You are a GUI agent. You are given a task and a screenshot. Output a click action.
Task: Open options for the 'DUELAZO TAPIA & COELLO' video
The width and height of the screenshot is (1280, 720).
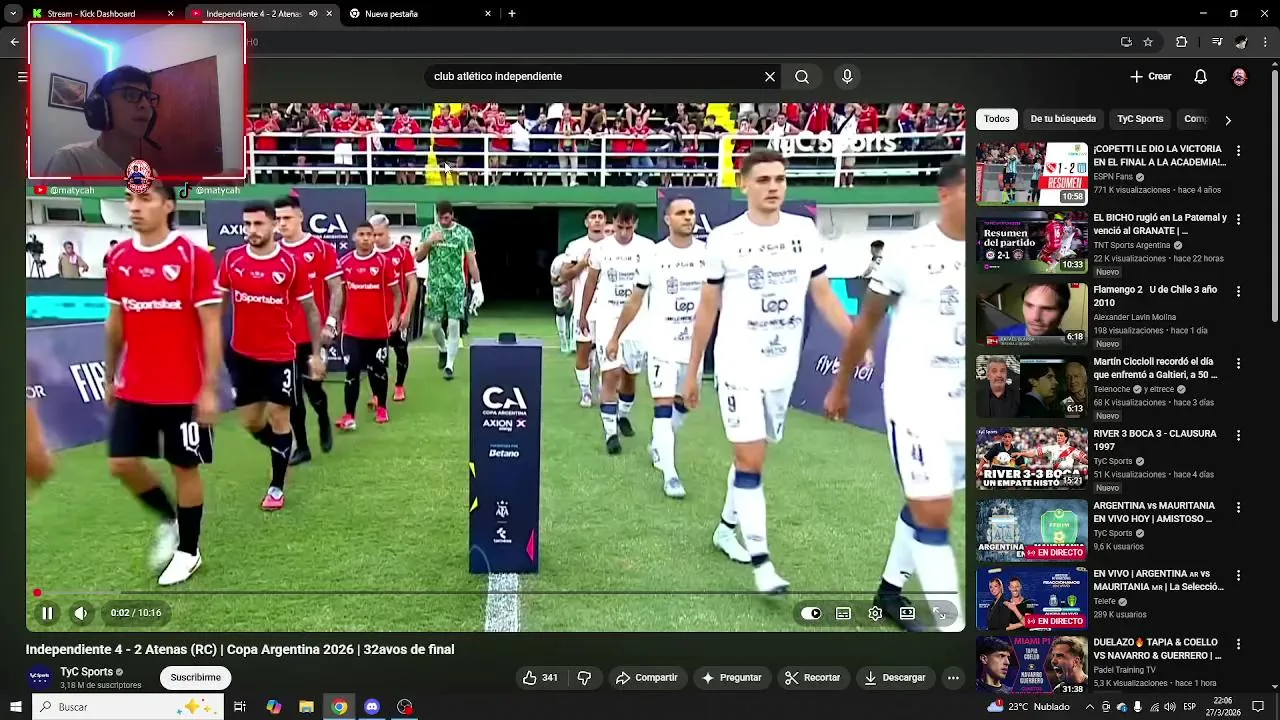[x=1238, y=644]
